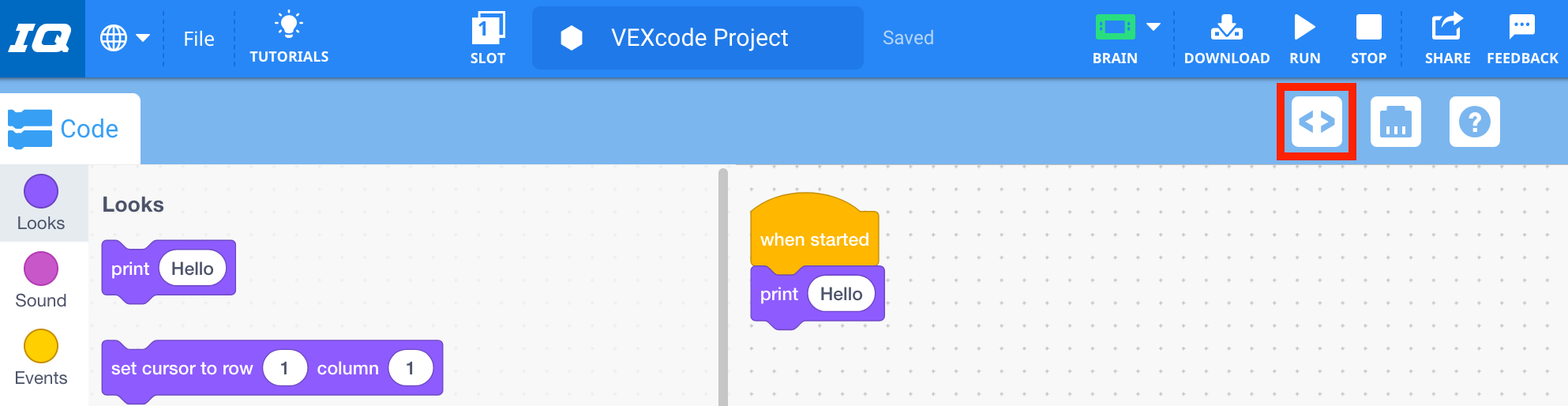Select the purple Looks category
Viewport: 1568px width, 406px height.
point(41,202)
